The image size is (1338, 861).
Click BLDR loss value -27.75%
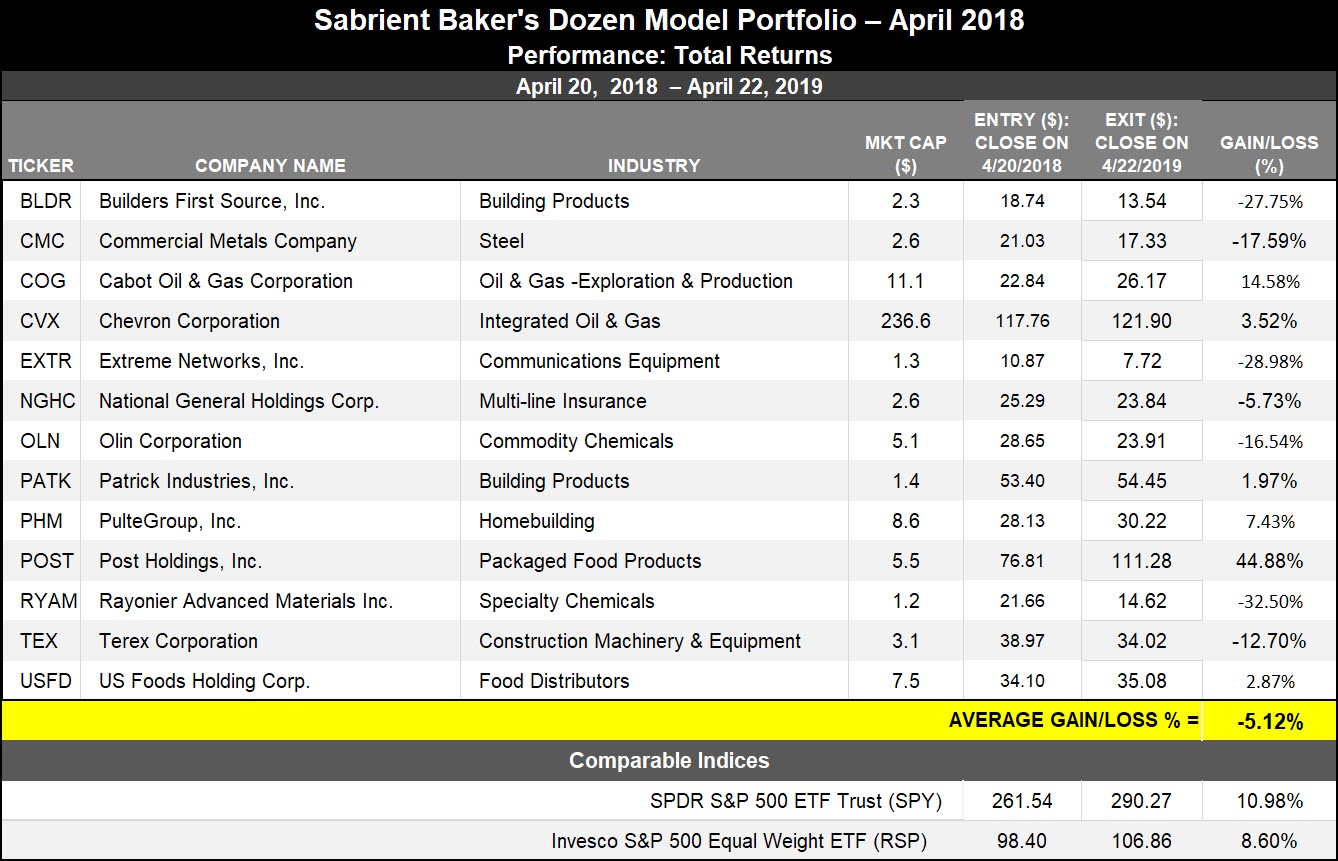[x=1270, y=201]
